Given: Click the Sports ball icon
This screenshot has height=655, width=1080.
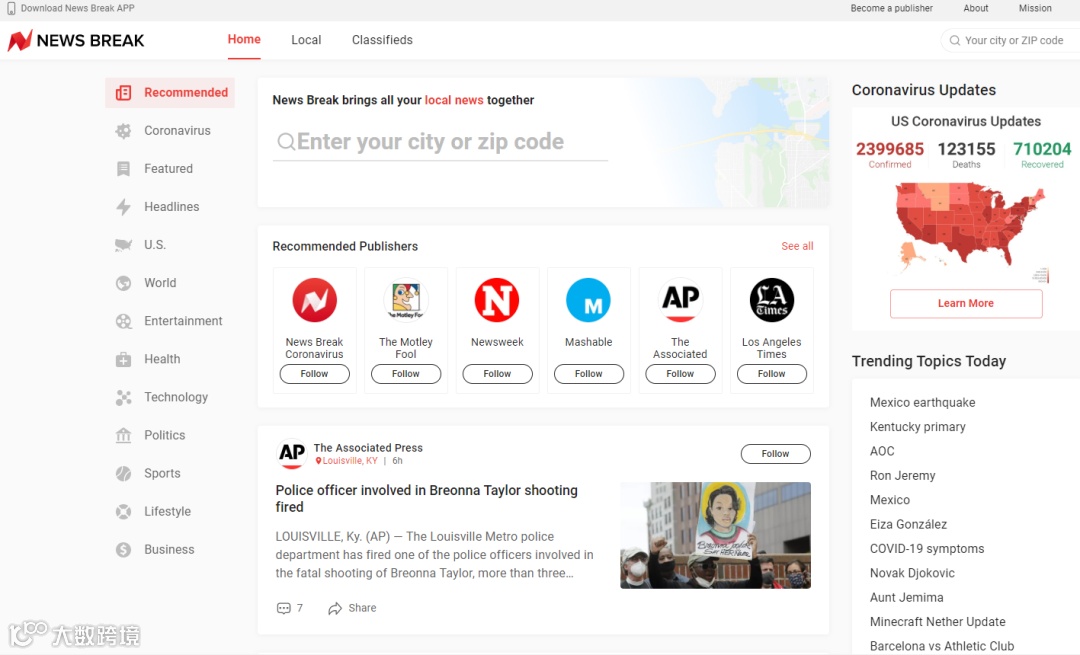Looking at the screenshot, I should tap(123, 474).
